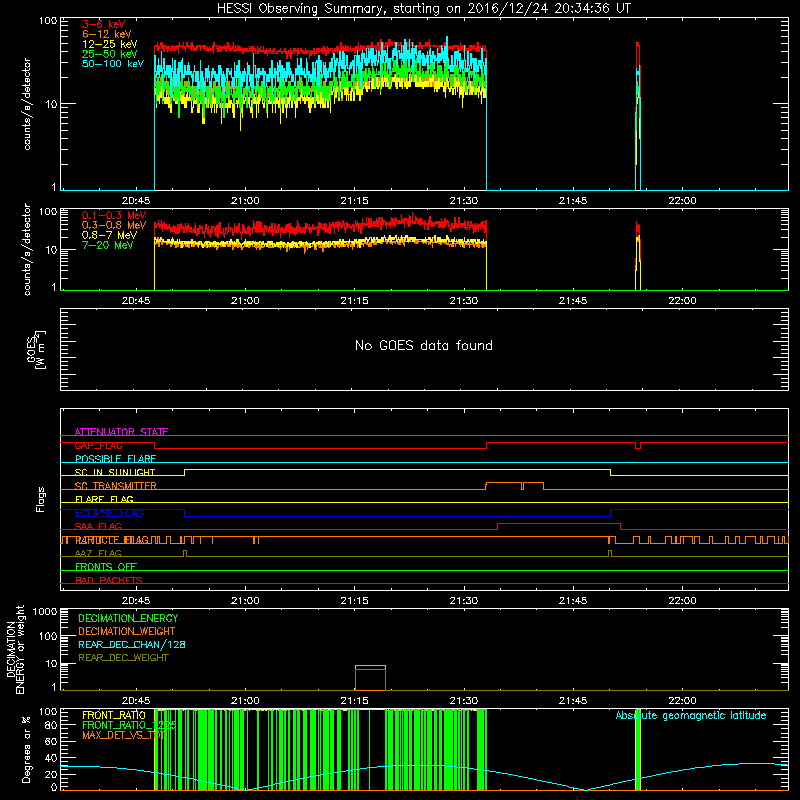Click the decimation box near 21:15

tap(370, 678)
